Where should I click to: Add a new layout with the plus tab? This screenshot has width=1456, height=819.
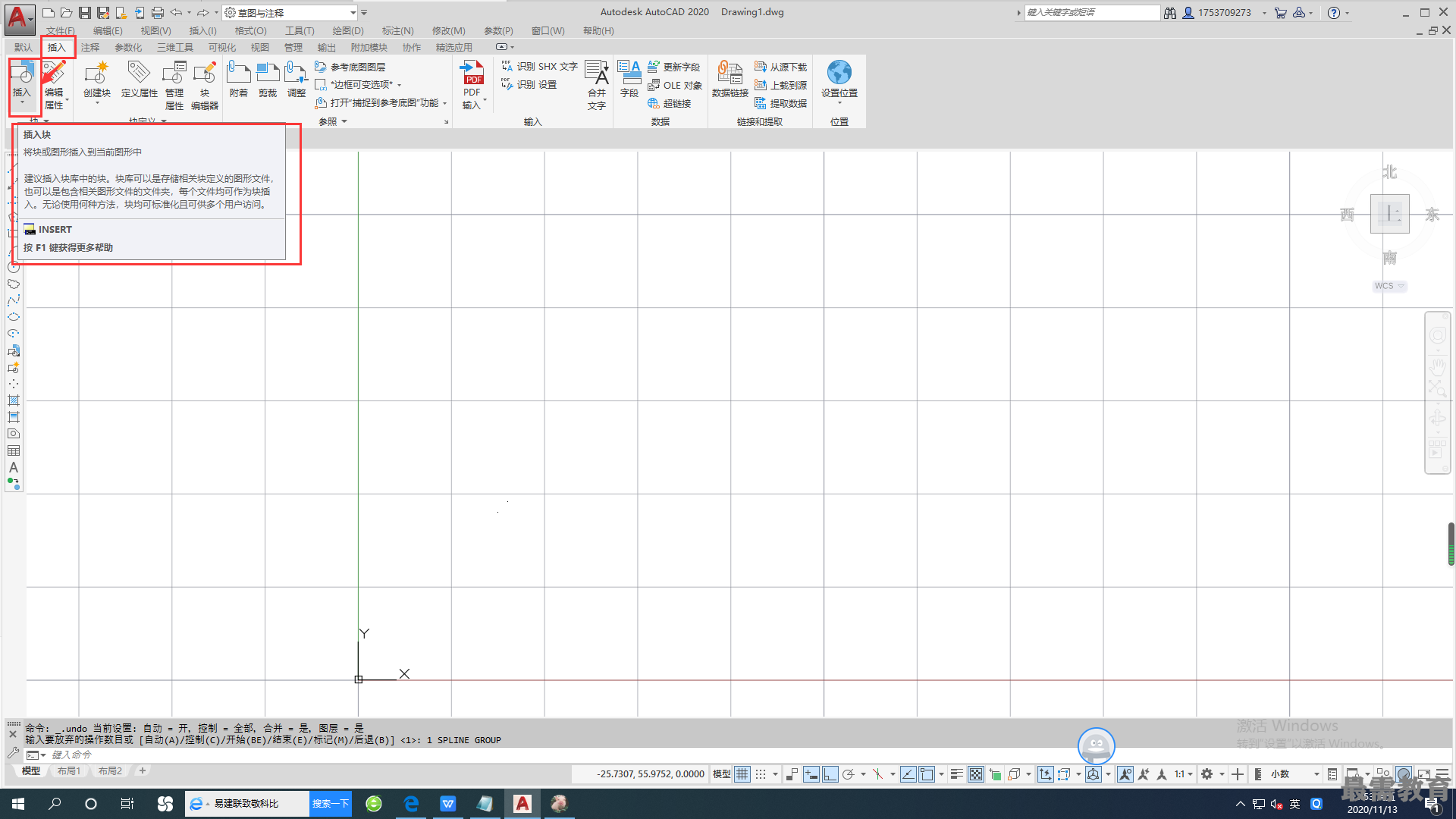[x=142, y=771]
